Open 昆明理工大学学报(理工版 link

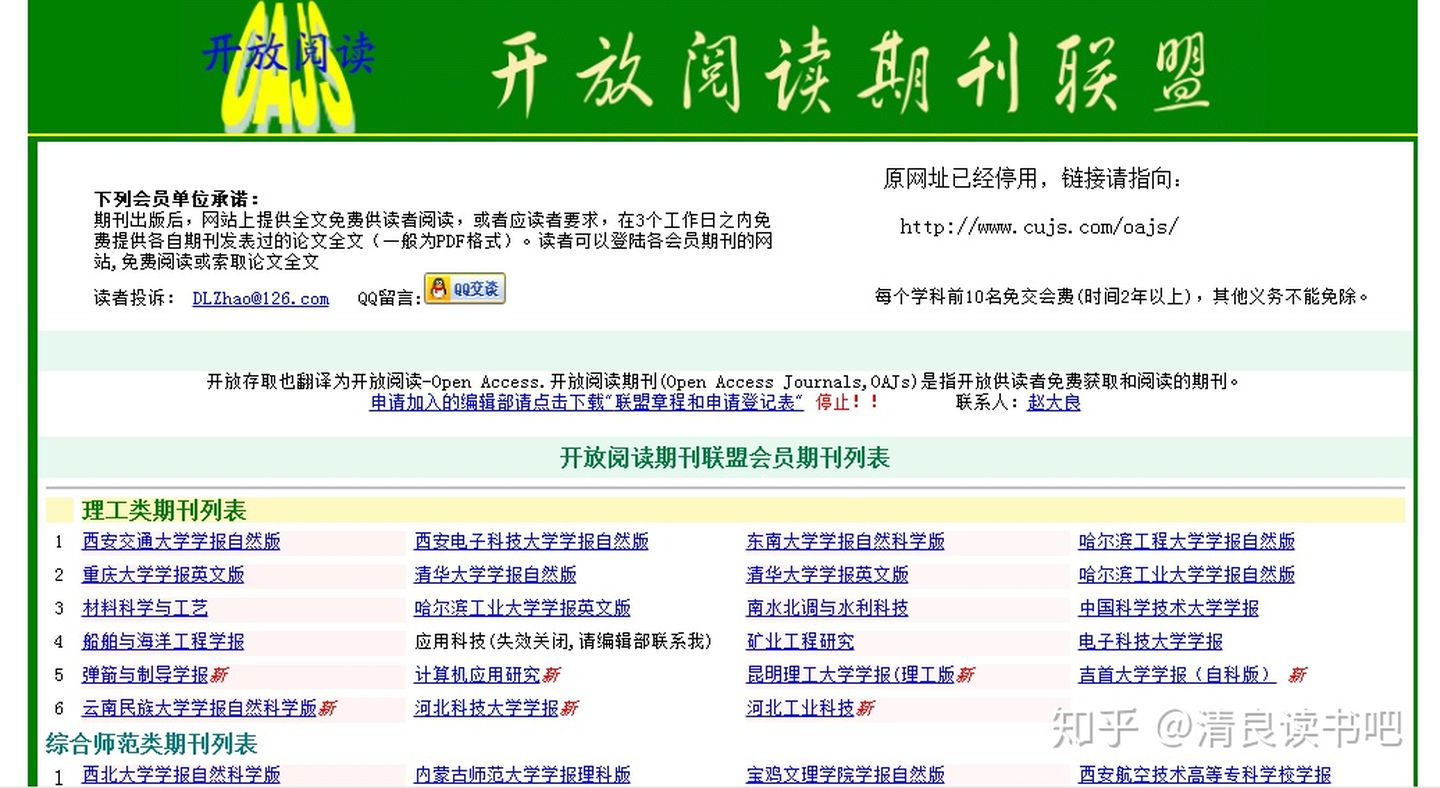coord(850,674)
